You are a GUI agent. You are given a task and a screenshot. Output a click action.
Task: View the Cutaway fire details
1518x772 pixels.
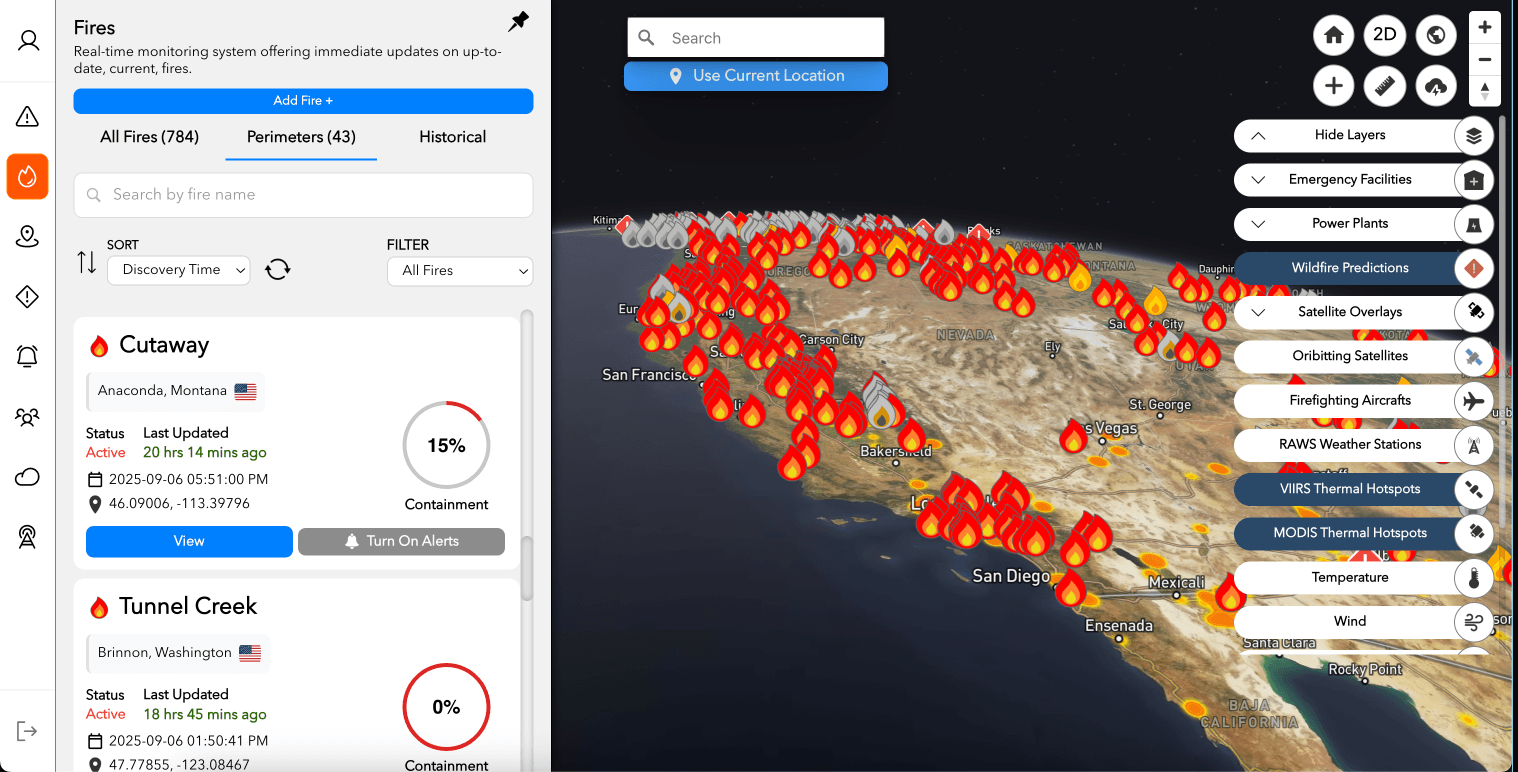189,541
